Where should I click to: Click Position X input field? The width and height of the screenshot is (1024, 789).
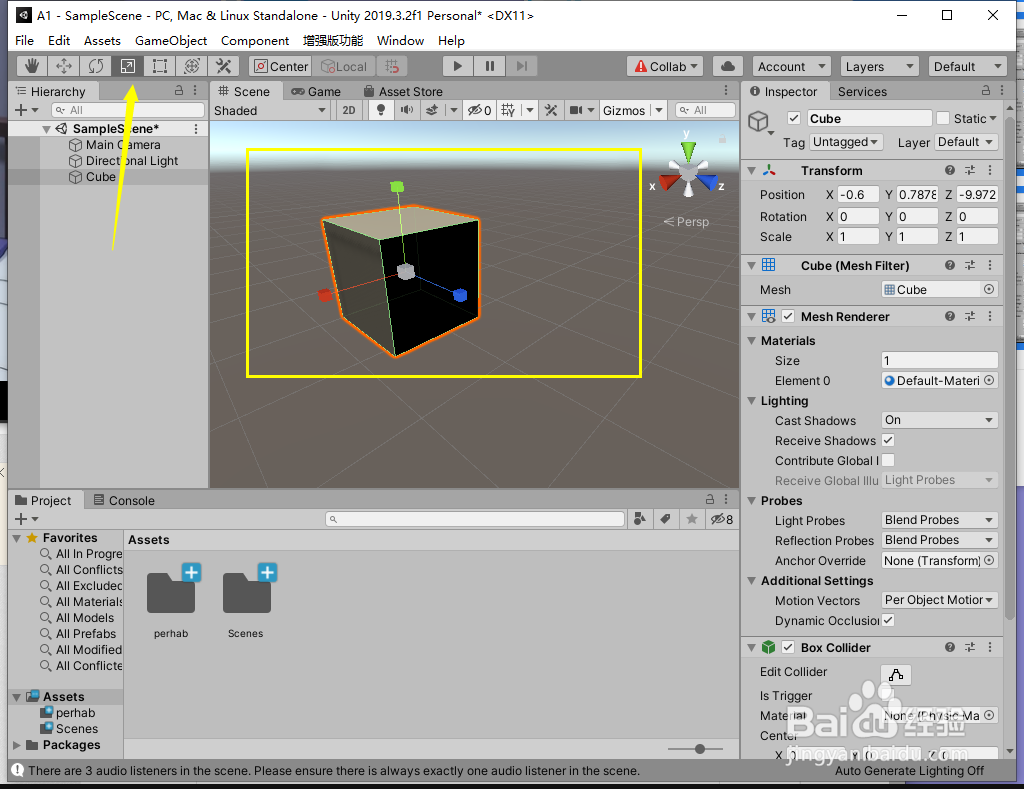858,195
